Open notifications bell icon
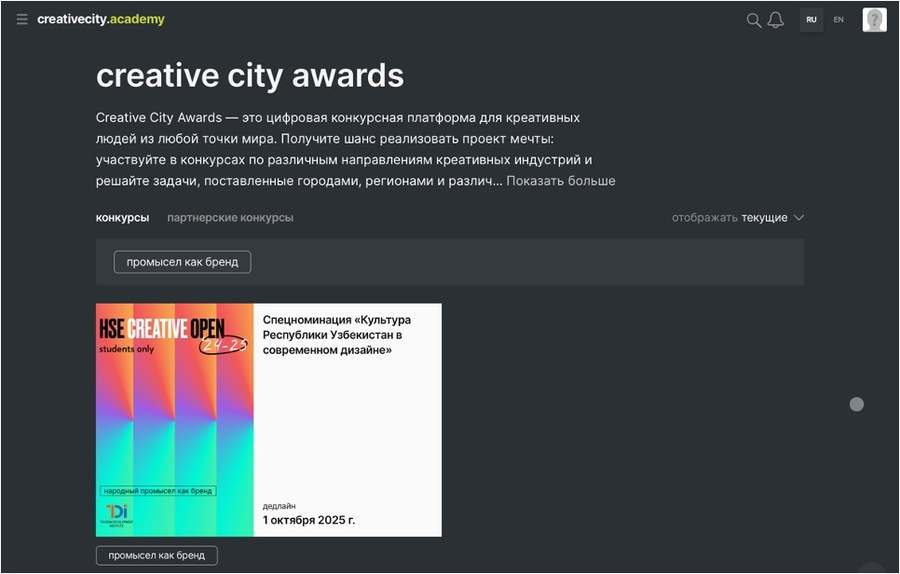The width and height of the screenshot is (900, 574). pos(775,20)
